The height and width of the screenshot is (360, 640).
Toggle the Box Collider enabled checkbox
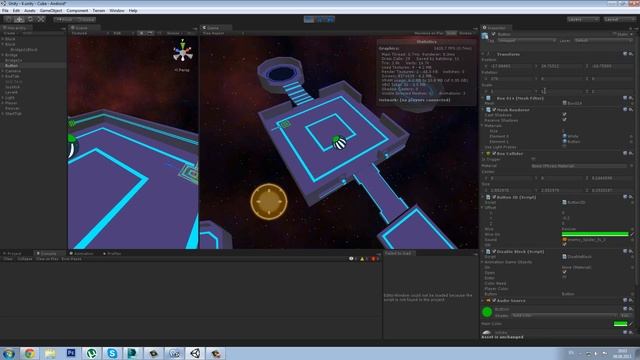[494, 153]
